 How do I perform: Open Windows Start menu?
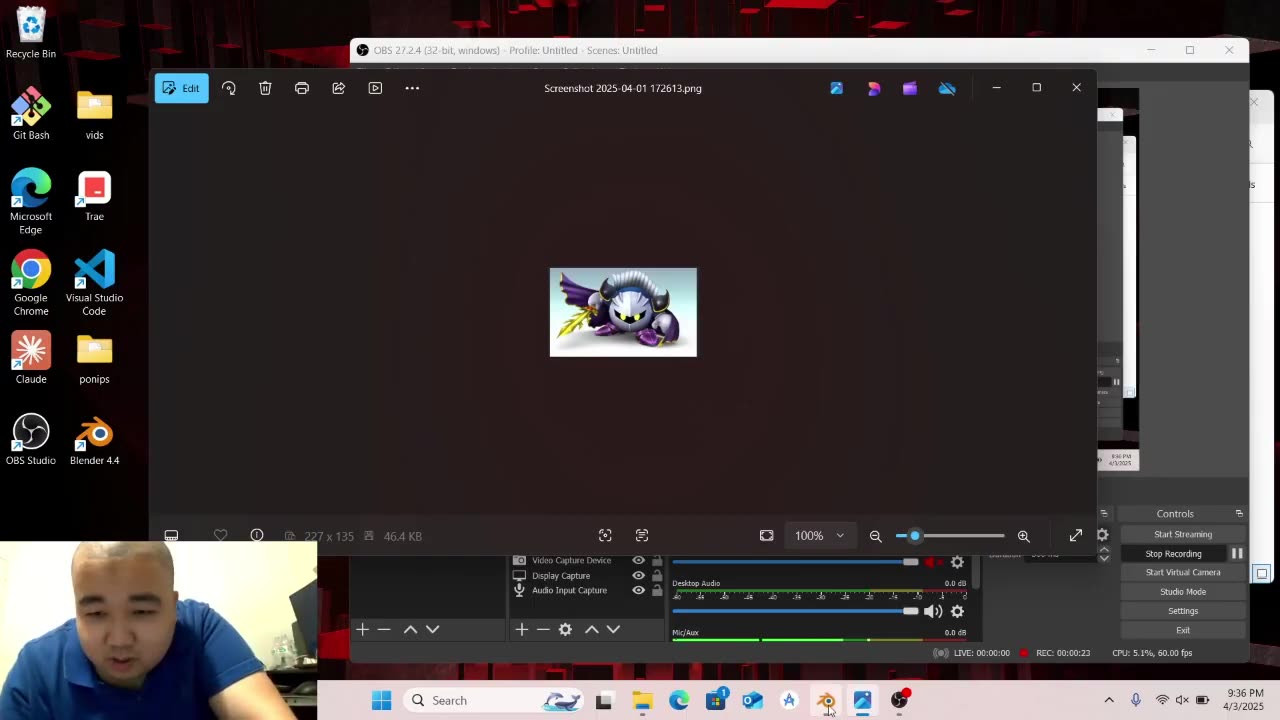[381, 701]
